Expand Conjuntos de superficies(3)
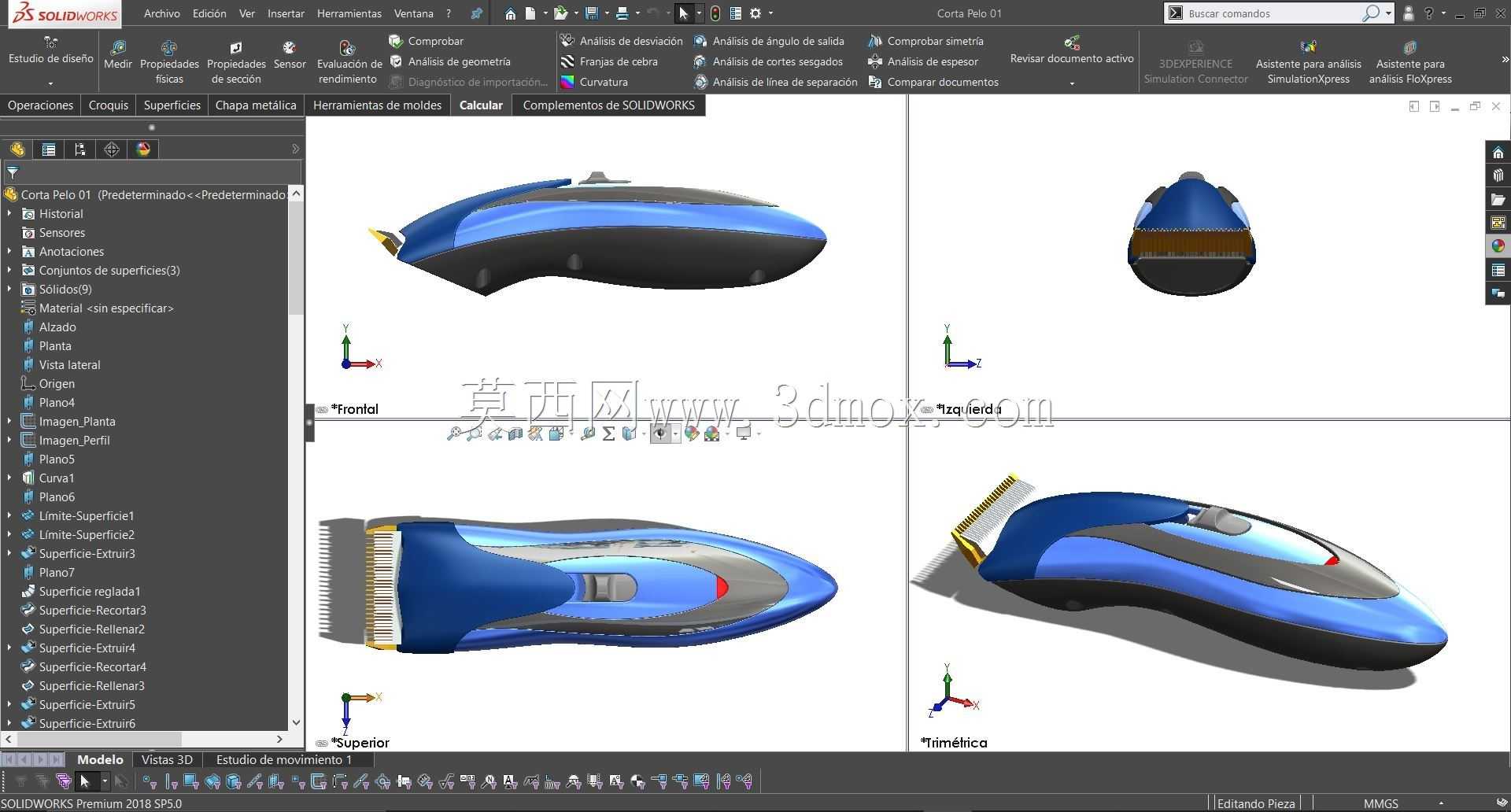1511x812 pixels. [9, 270]
